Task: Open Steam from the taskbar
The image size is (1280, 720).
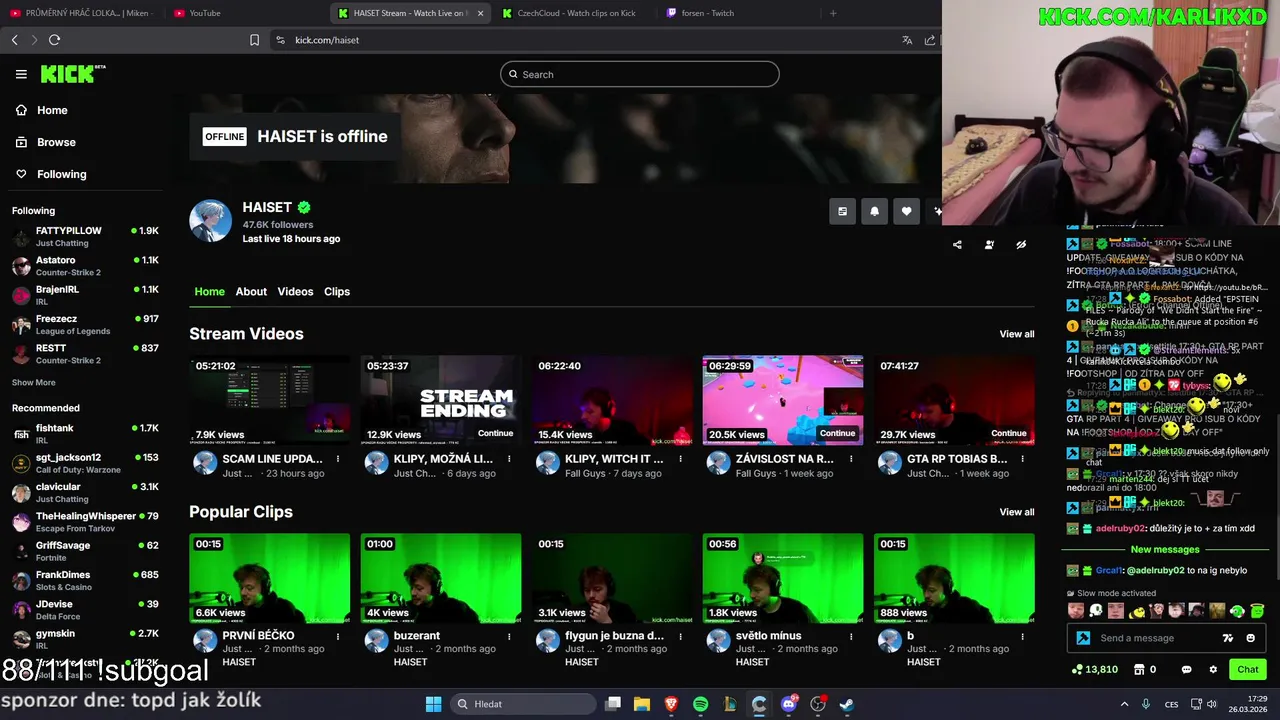Action: pos(847,704)
